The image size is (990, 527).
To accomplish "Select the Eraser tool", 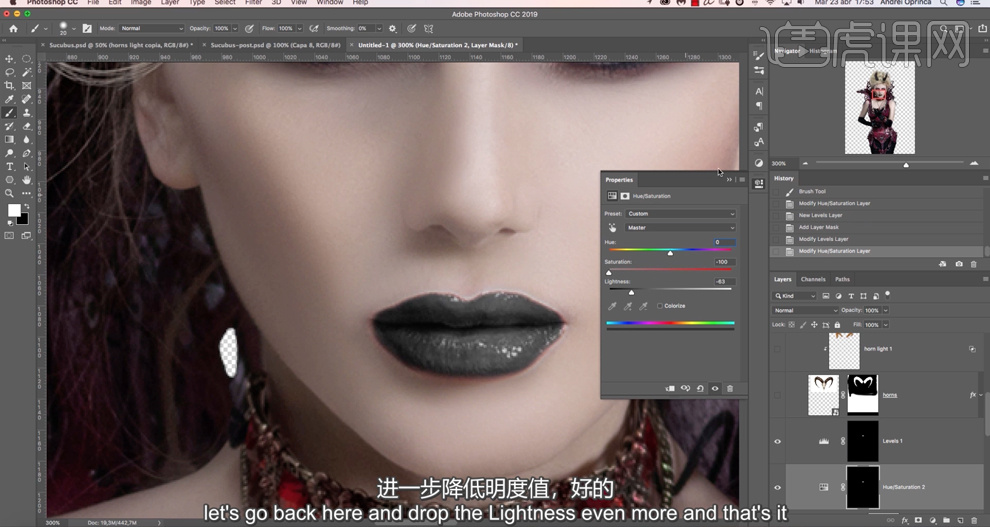I will point(27,126).
